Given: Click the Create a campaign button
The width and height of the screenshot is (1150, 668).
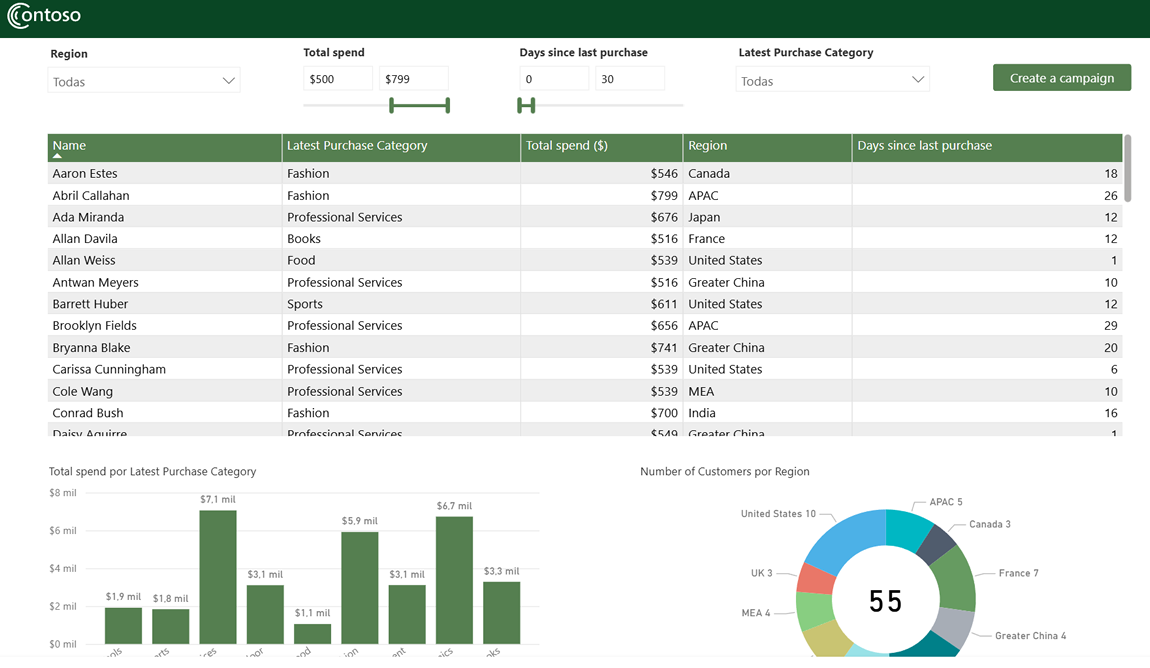Looking at the screenshot, I should tap(1061, 78).
